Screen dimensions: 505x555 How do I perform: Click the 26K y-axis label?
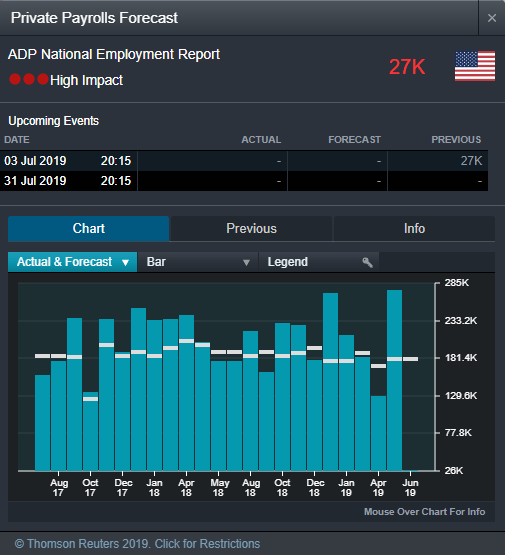[454, 471]
